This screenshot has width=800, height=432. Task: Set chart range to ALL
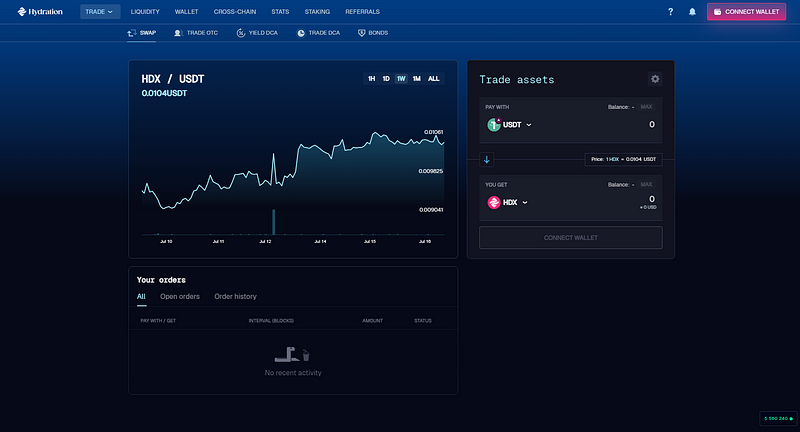tap(433, 79)
